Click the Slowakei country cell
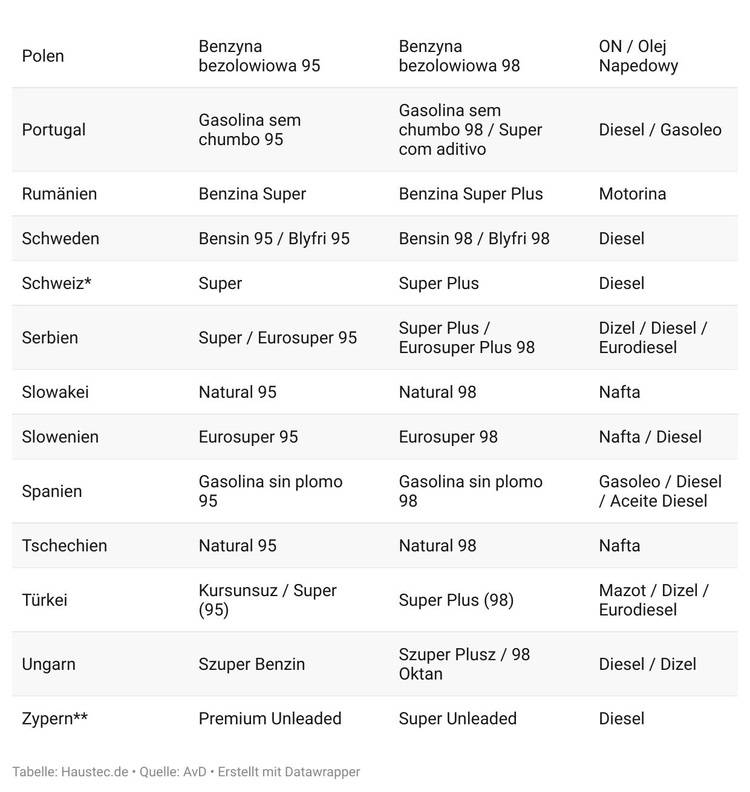Viewport: 750px width, 792px height. 55,392
